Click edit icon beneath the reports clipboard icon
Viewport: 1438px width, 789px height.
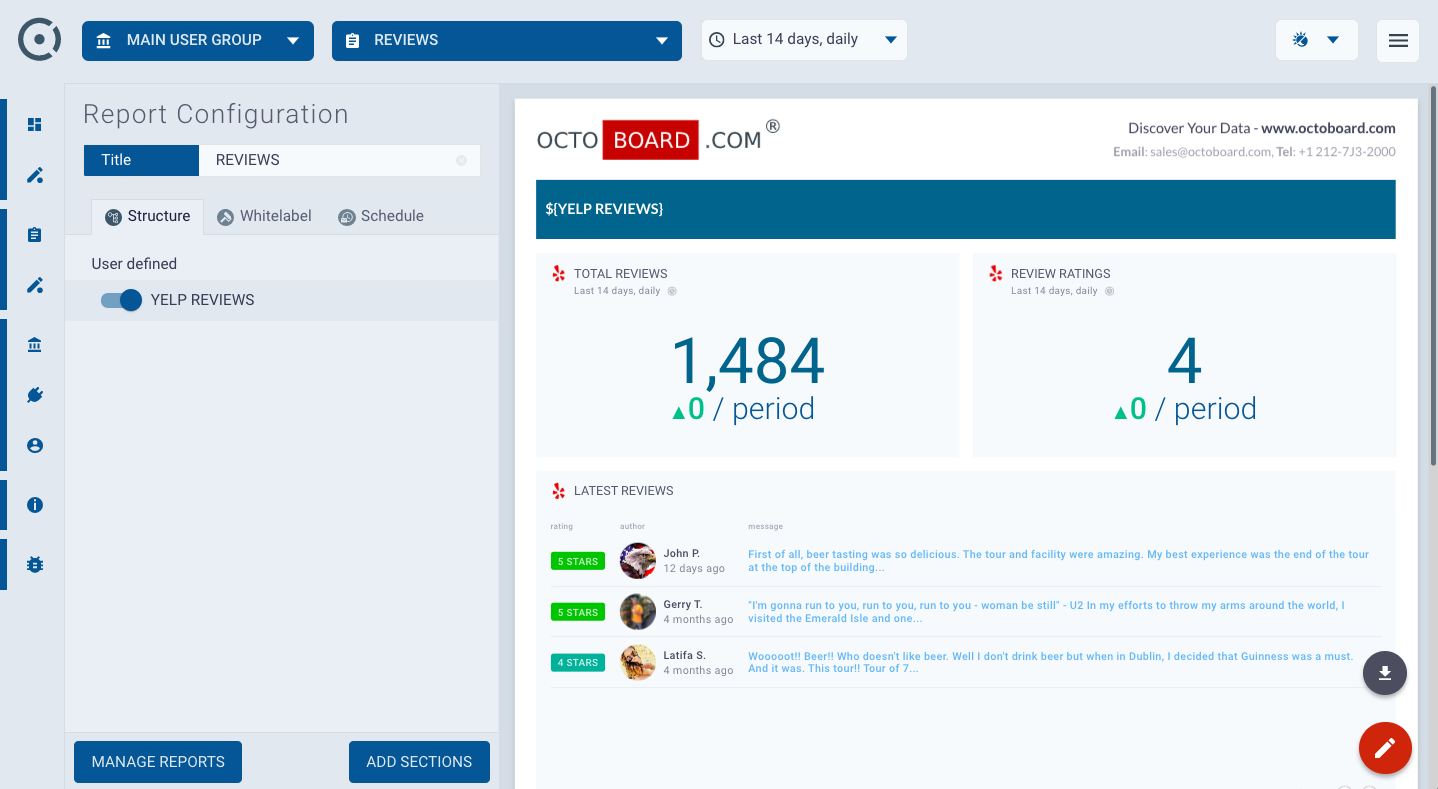[x=35, y=286]
